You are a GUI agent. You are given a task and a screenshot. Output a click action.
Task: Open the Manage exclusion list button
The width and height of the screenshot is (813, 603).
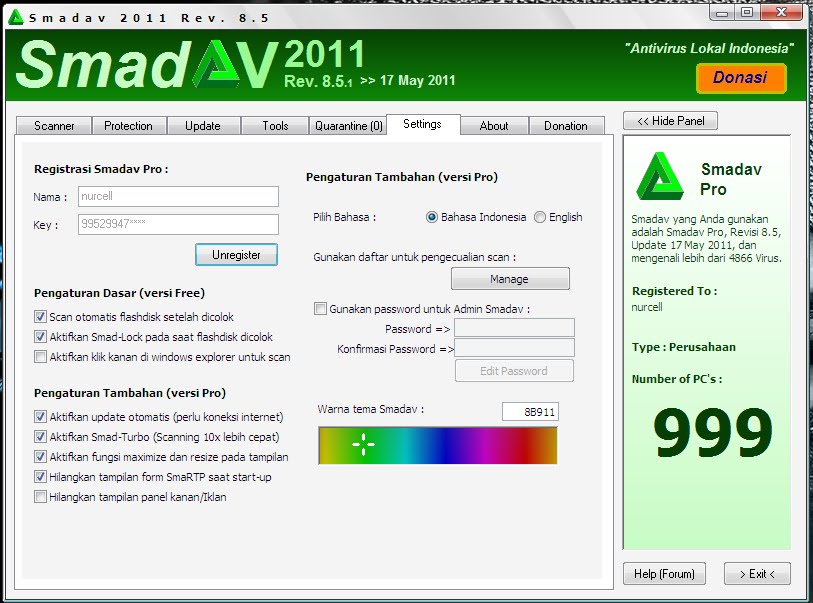point(510,279)
